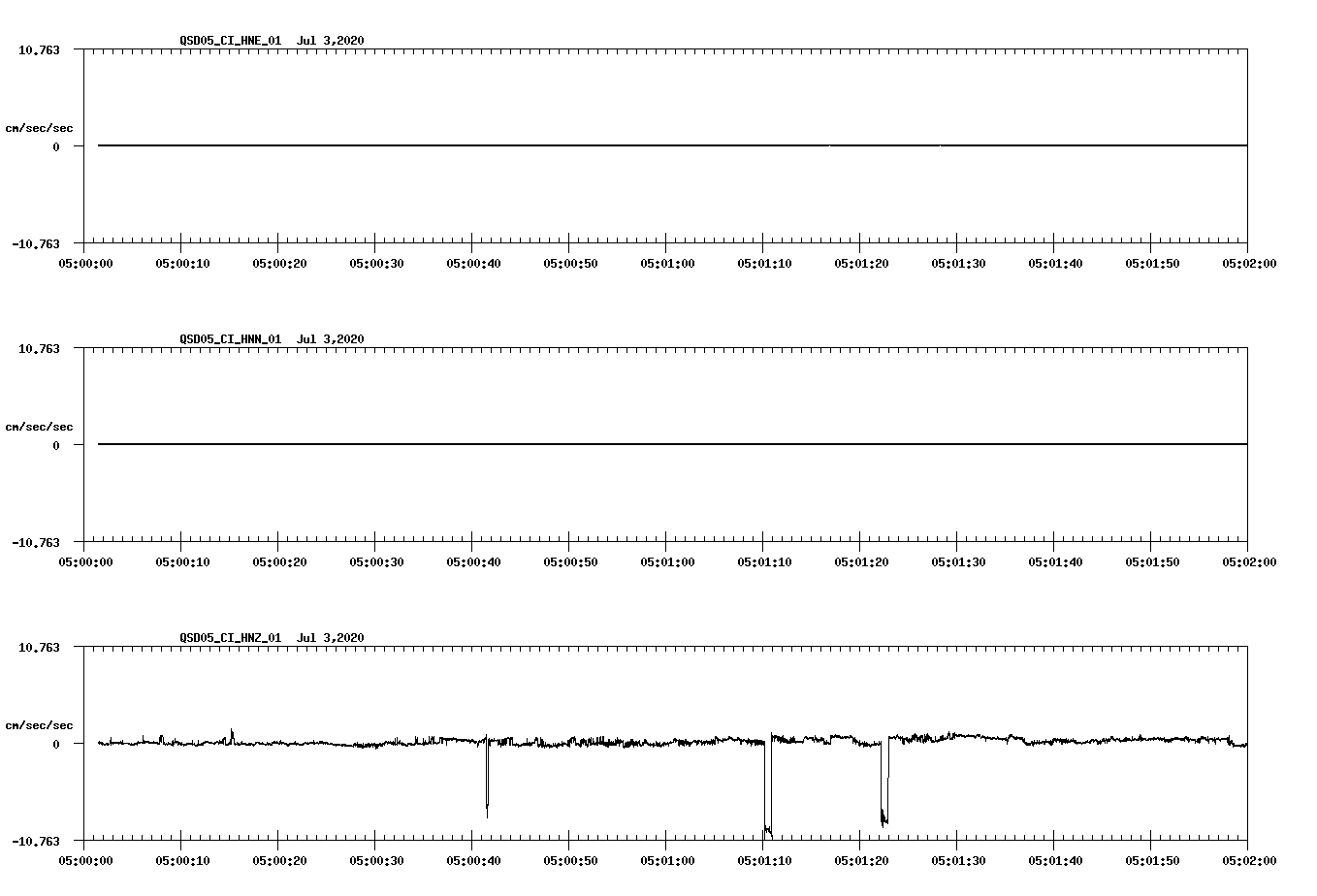Click the HNZ dropout near 05:01:10
Screen dimensions: 1317x896
(x=767, y=787)
